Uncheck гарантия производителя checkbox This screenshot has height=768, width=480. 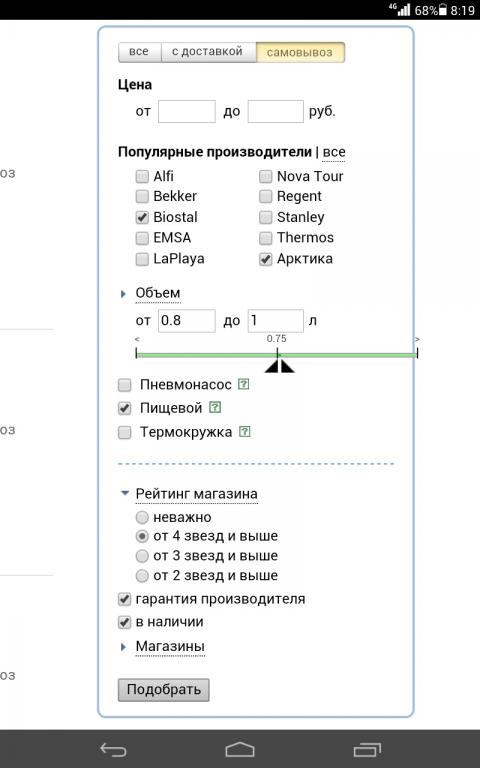[124, 599]
